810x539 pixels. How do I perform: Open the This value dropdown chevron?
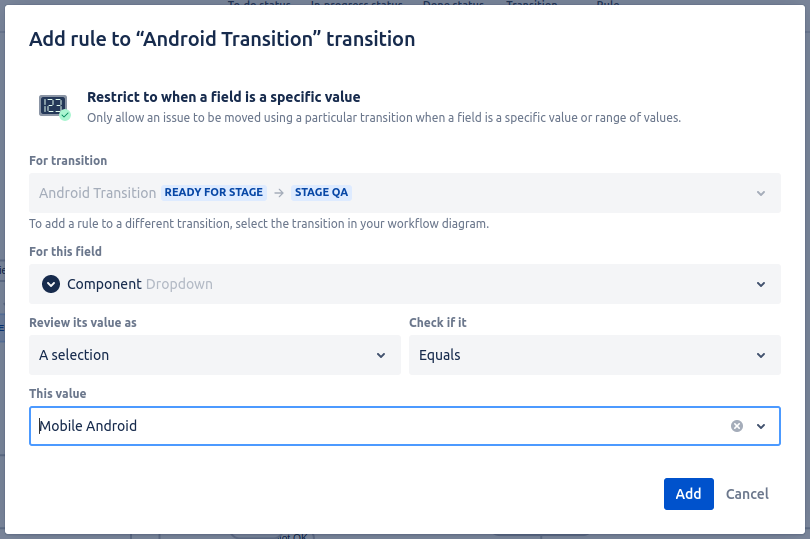click(761, 426)
